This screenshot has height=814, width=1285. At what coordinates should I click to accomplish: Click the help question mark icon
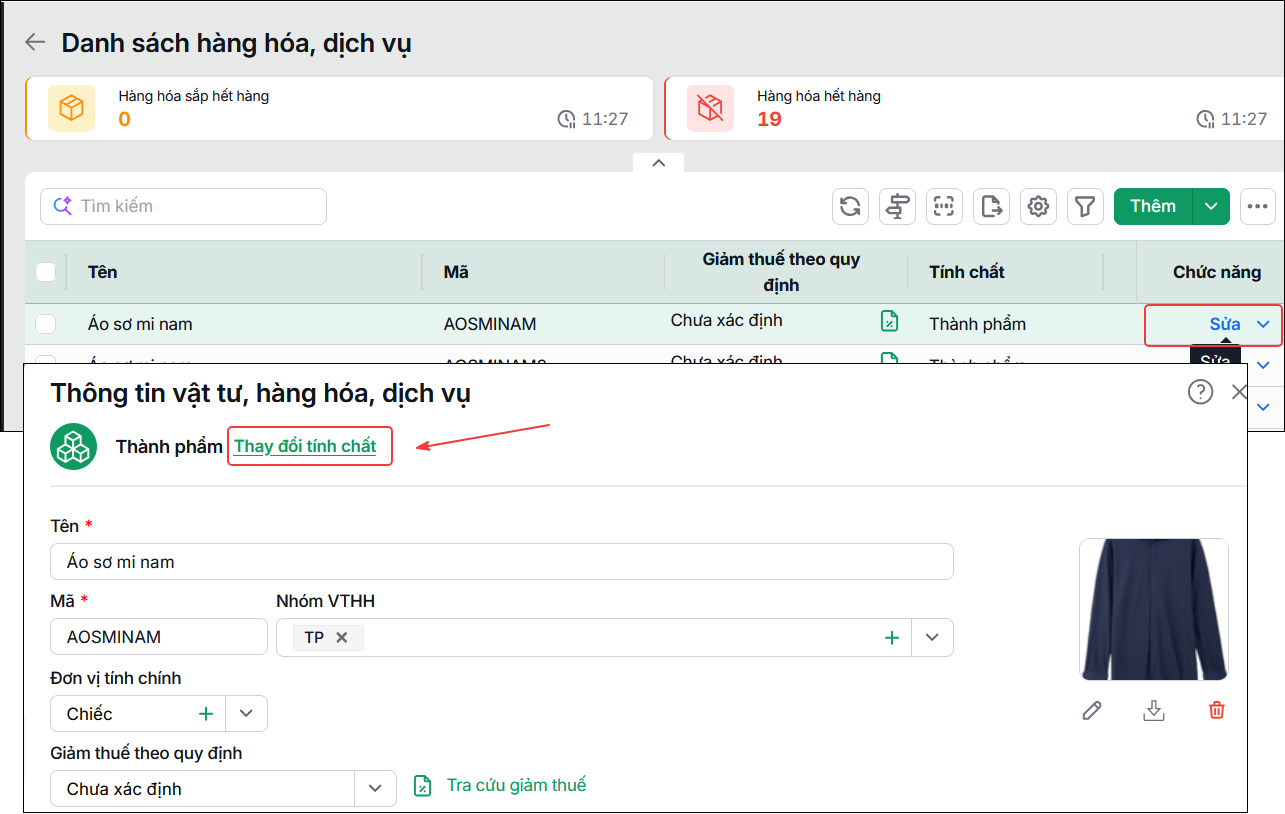click(x=1200, y=392)
